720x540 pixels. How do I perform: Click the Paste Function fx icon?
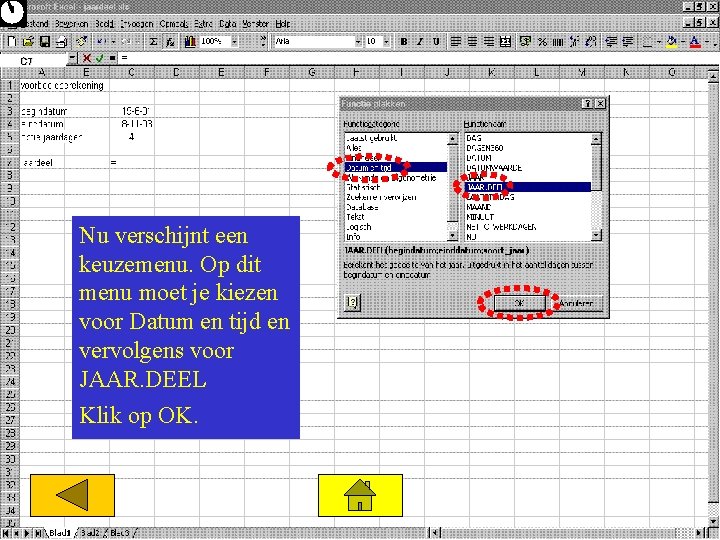170,42
